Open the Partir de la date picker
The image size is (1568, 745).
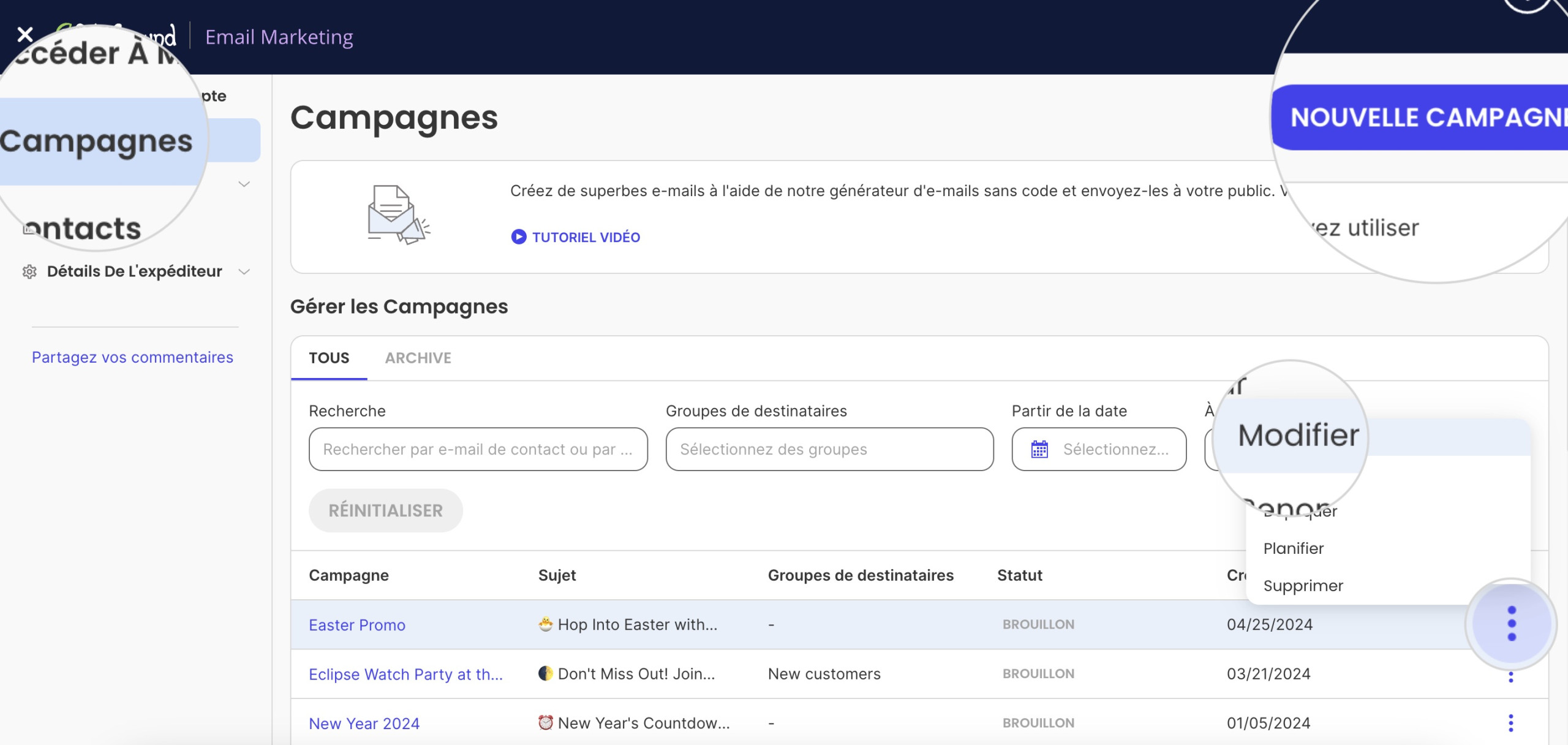1099,449
